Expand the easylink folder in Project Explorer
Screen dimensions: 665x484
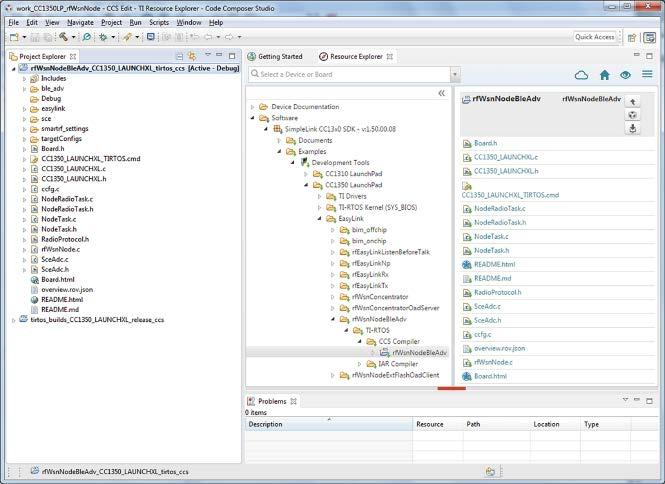click(x=25, y=109)
